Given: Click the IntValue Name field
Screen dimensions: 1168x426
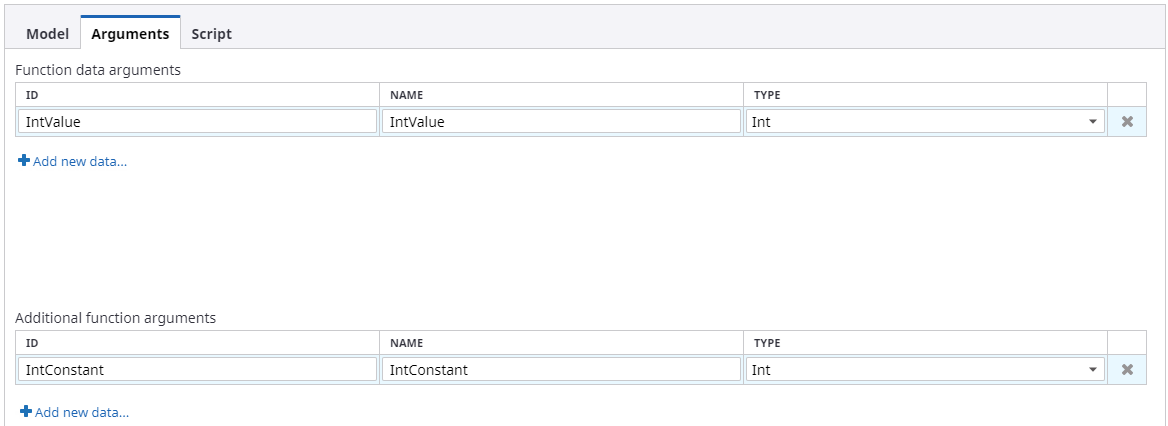Looking at the screenshot, I should point(560,122).
